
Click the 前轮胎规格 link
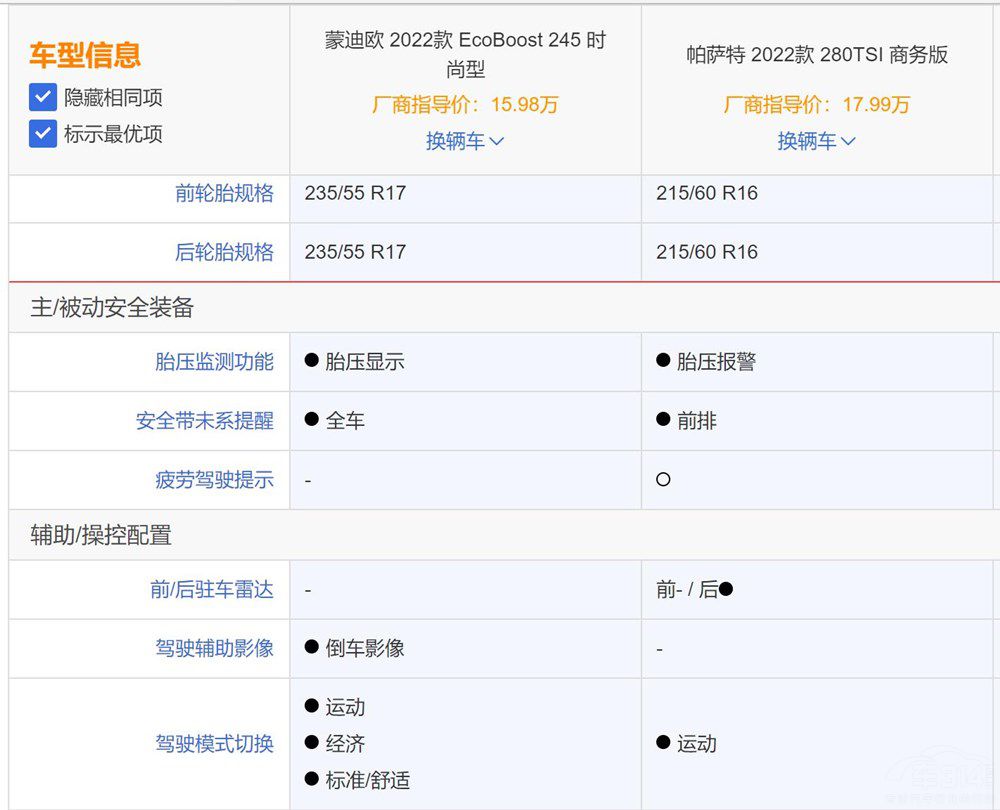[x=224, y=194]
